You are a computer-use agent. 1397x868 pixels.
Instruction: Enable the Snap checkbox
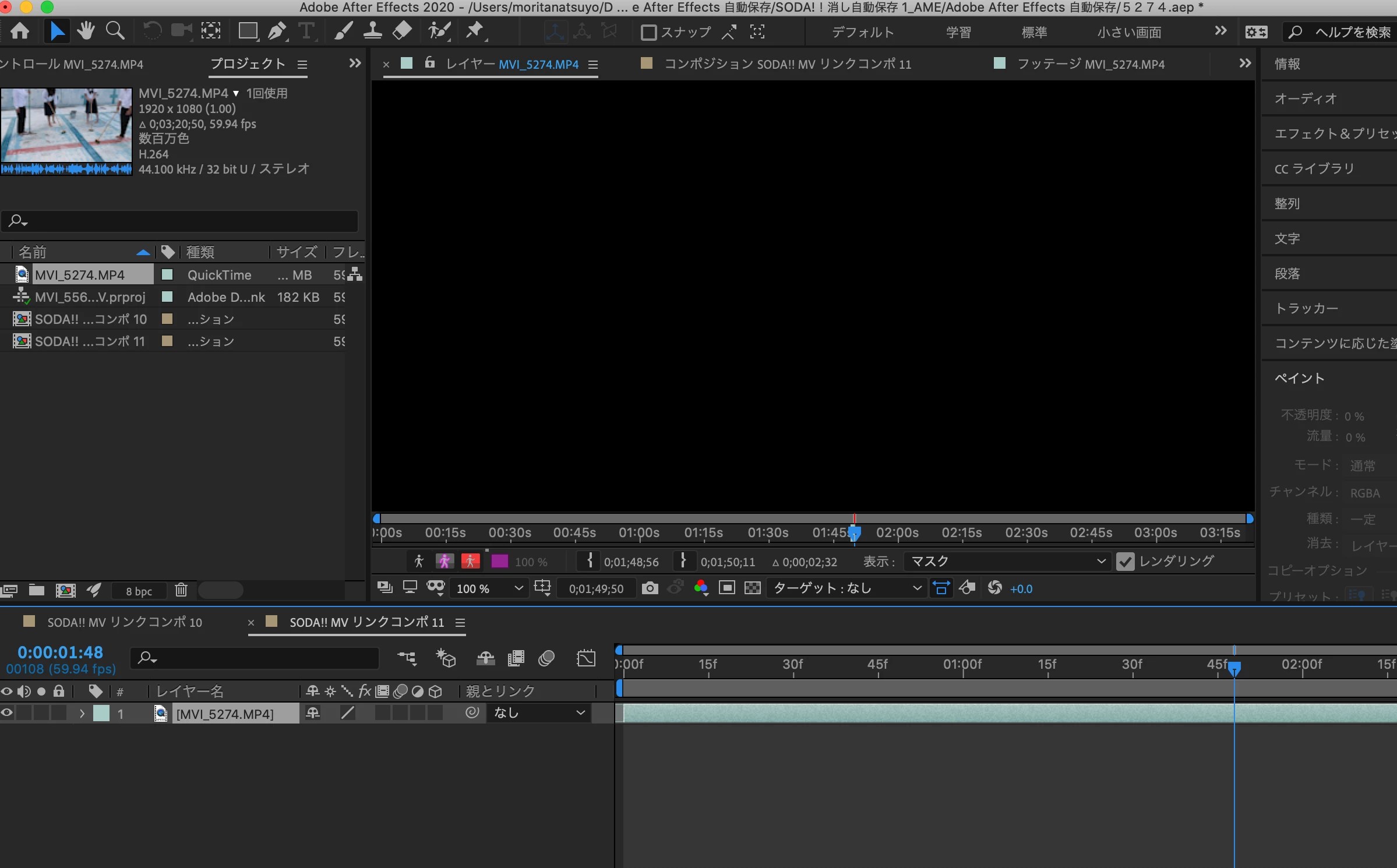point(648,32)
